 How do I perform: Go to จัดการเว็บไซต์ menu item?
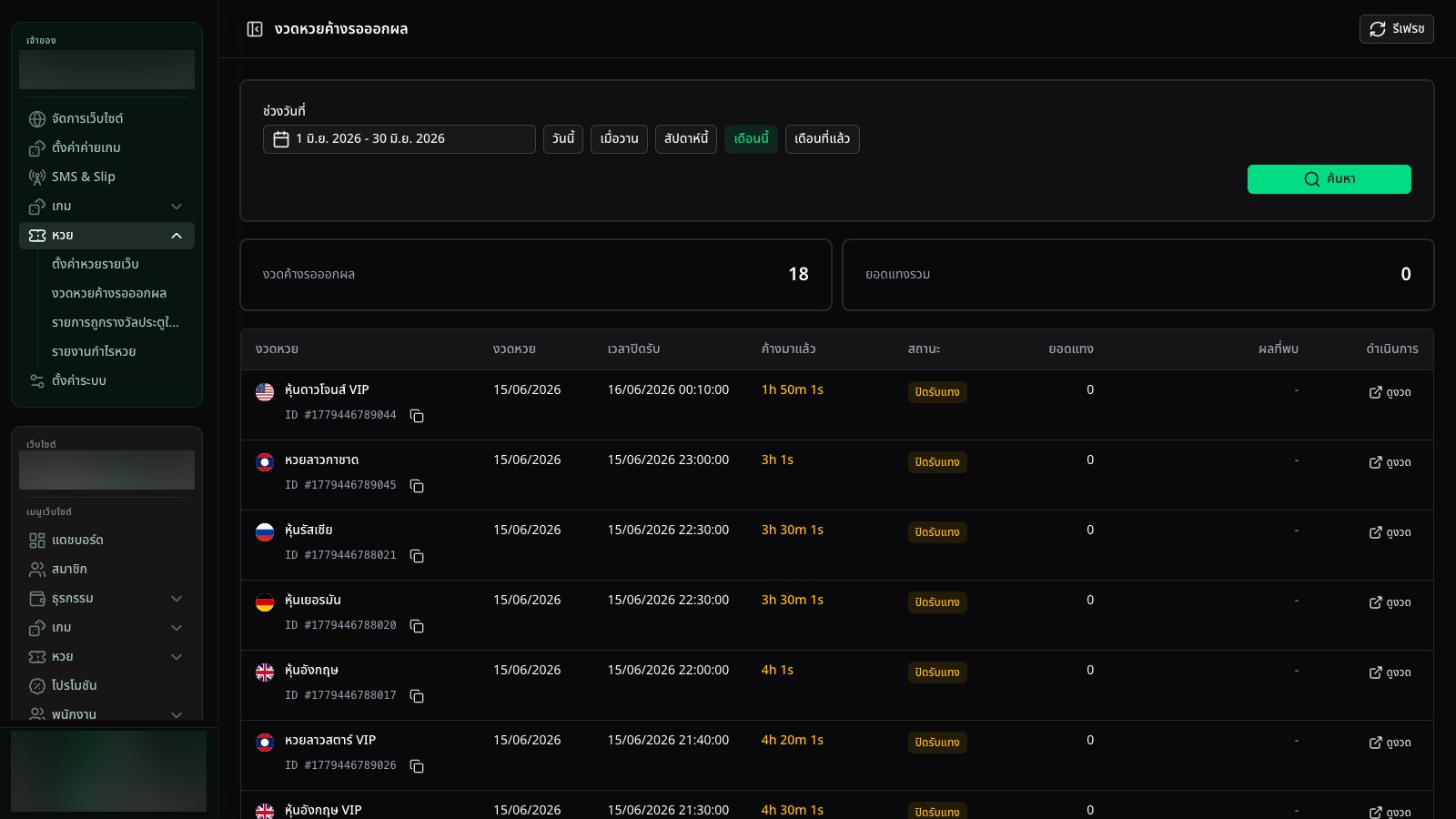click(x=106, y=119)
